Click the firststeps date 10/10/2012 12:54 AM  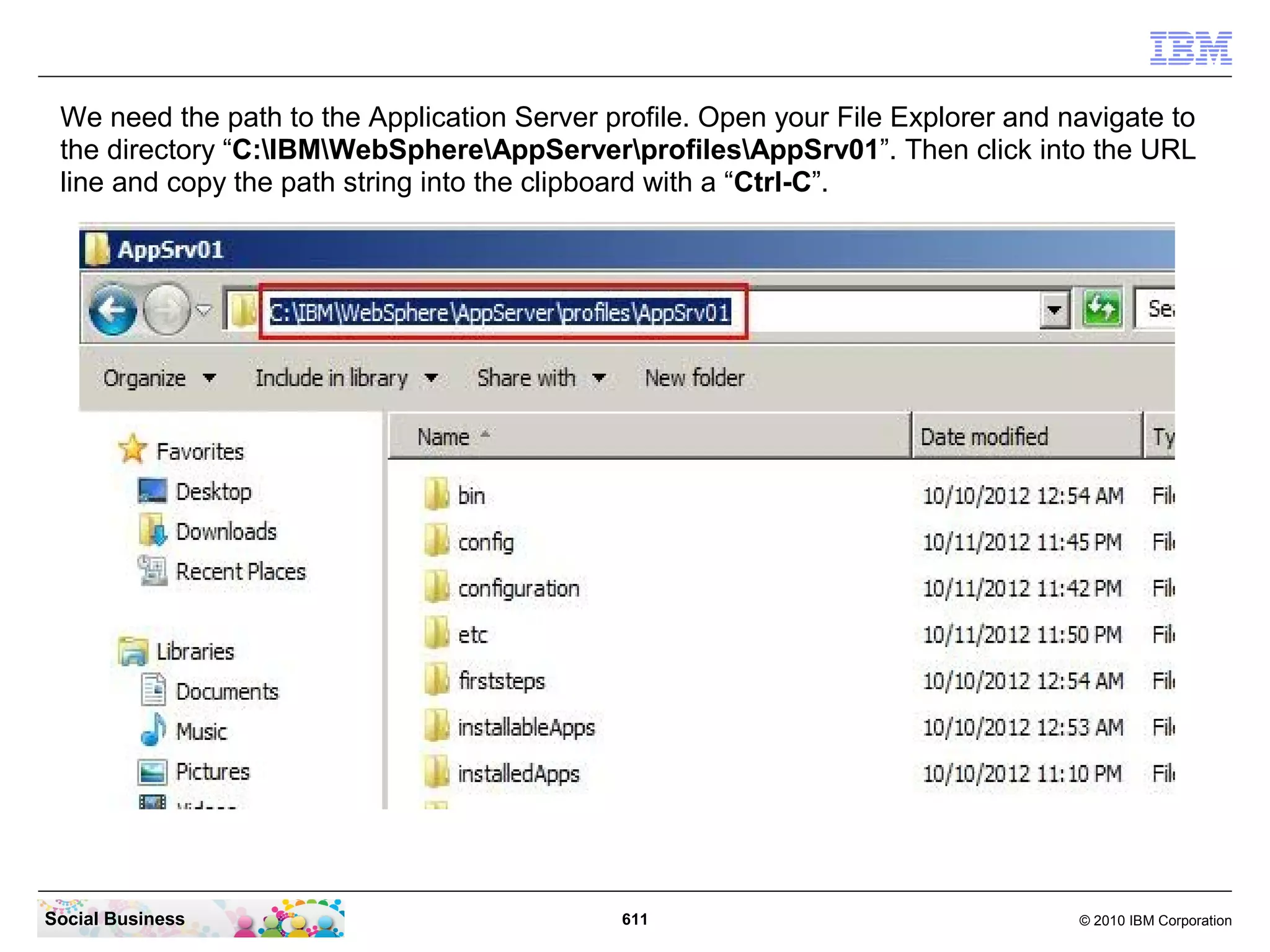click(1023, 681)
